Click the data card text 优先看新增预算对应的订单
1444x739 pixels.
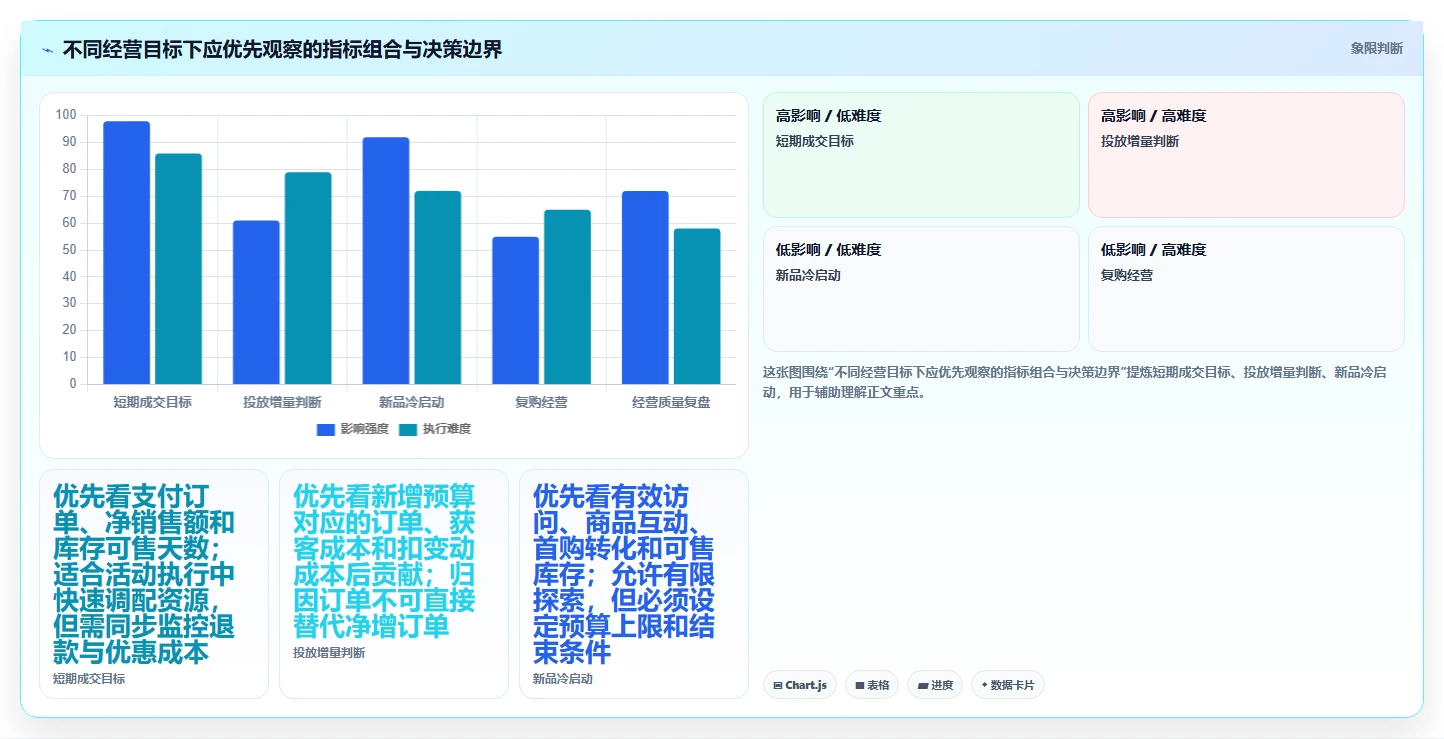click(x=384, y=562)
